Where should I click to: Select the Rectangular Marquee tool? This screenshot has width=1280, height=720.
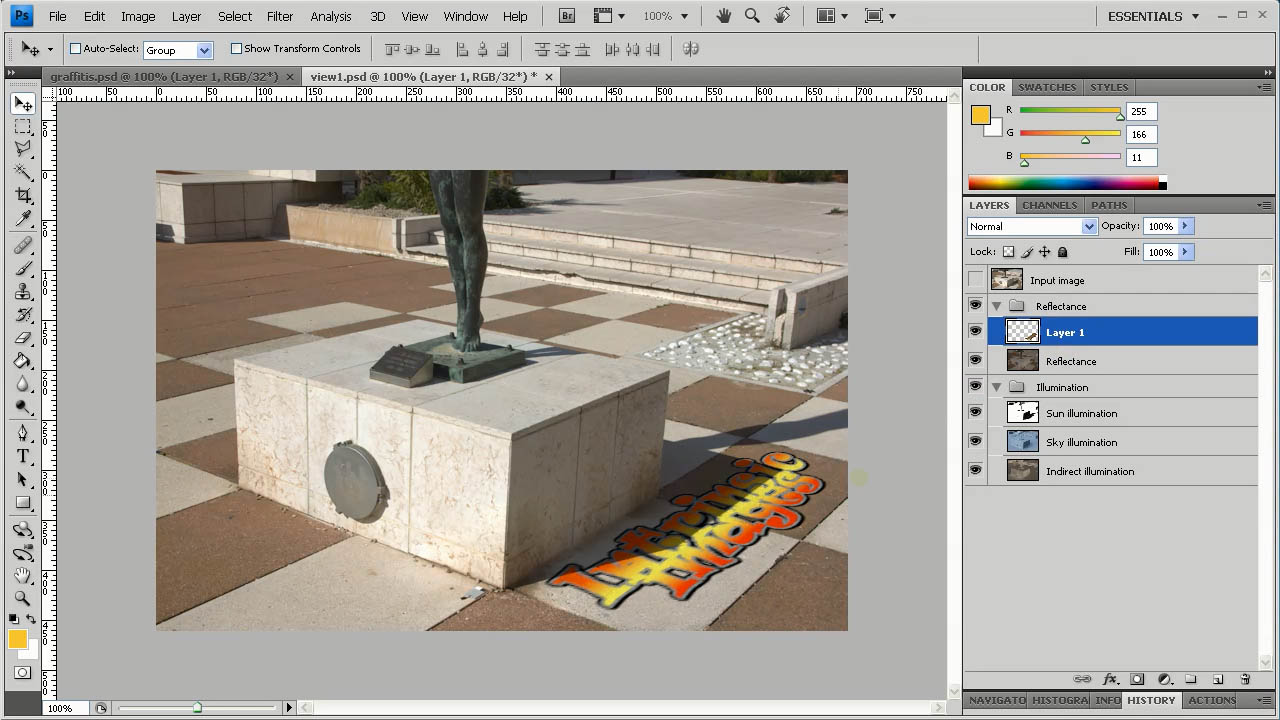(23, 127)
